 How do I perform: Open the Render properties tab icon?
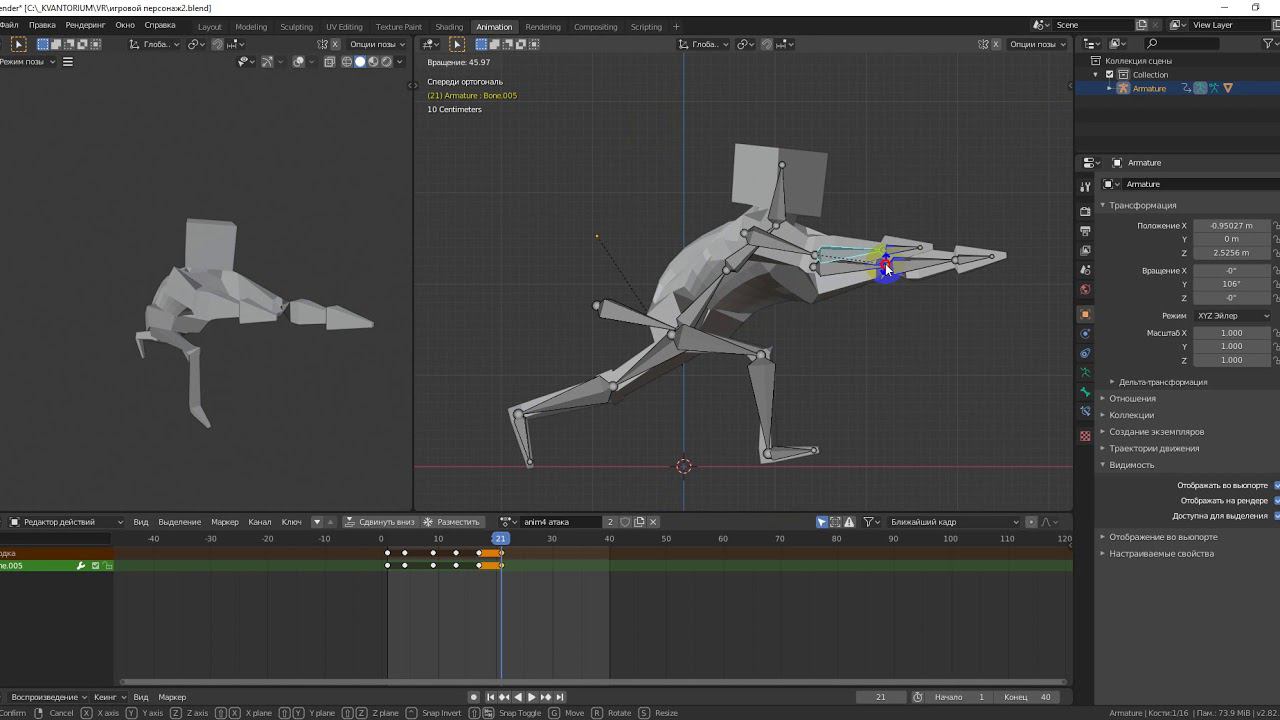pyautogui.click(x=1085, y=211)
